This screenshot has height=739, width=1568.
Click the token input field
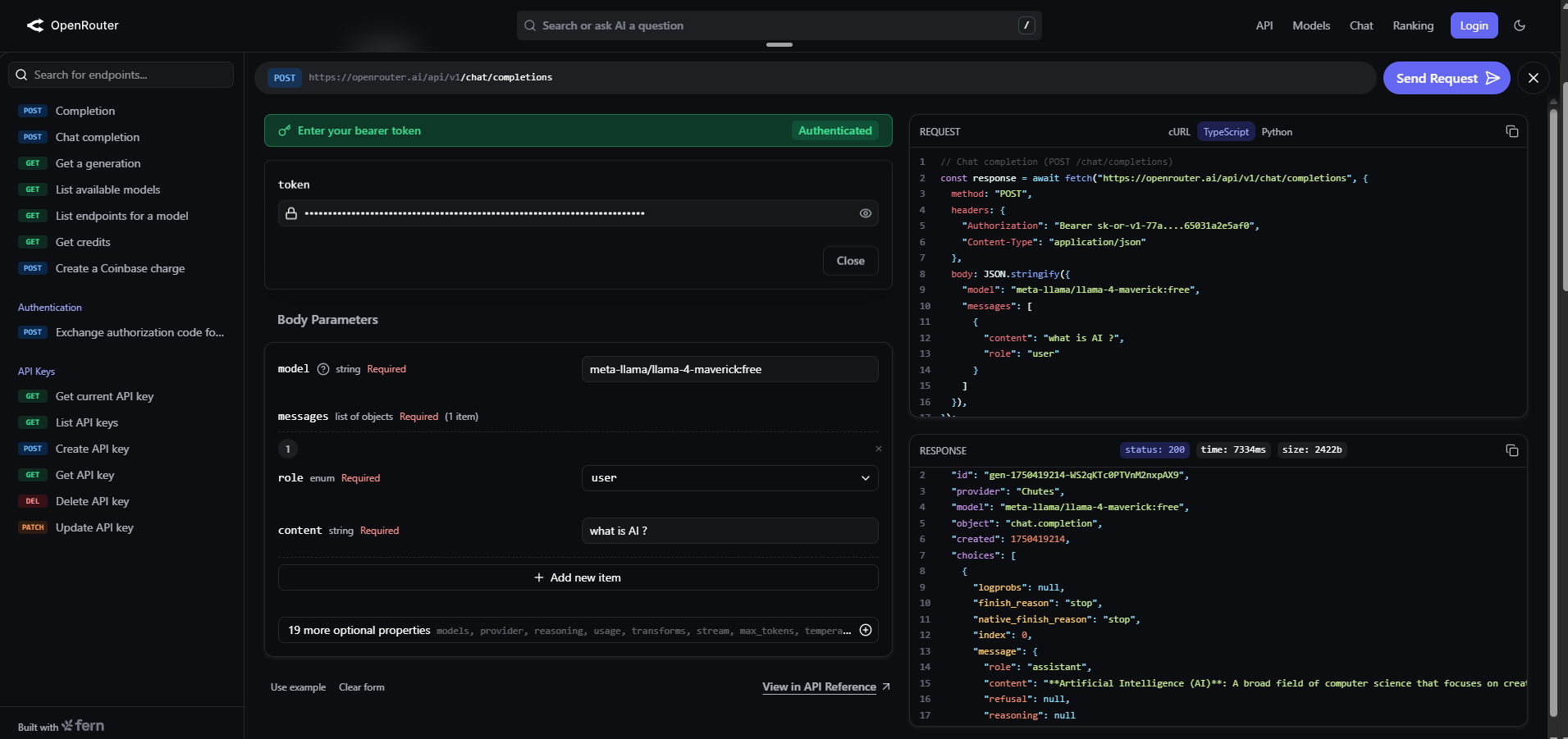pyautogui.click(x=578, y=213)
